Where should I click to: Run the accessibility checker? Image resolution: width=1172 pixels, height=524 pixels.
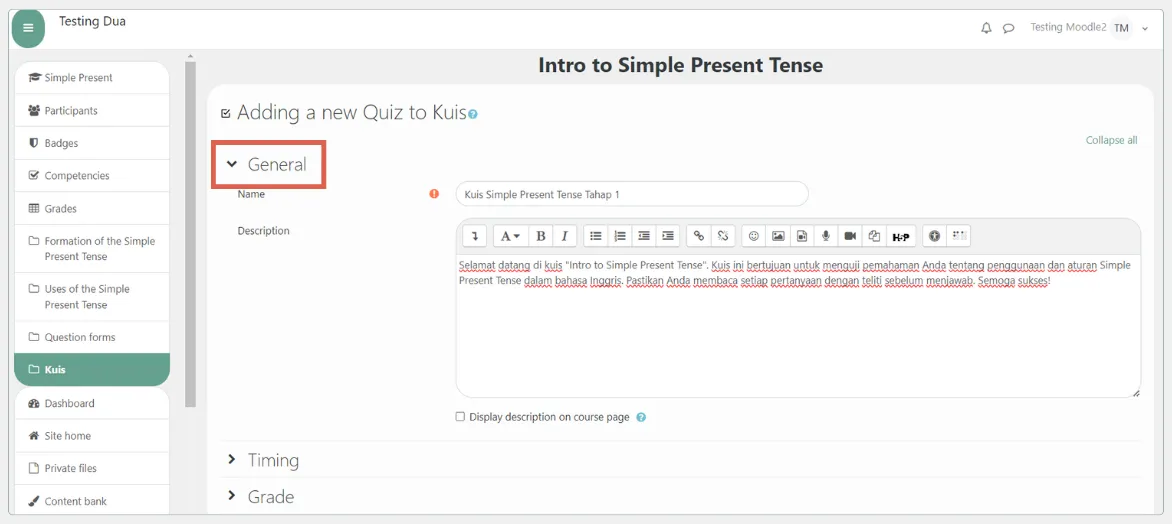pos(934,236)
